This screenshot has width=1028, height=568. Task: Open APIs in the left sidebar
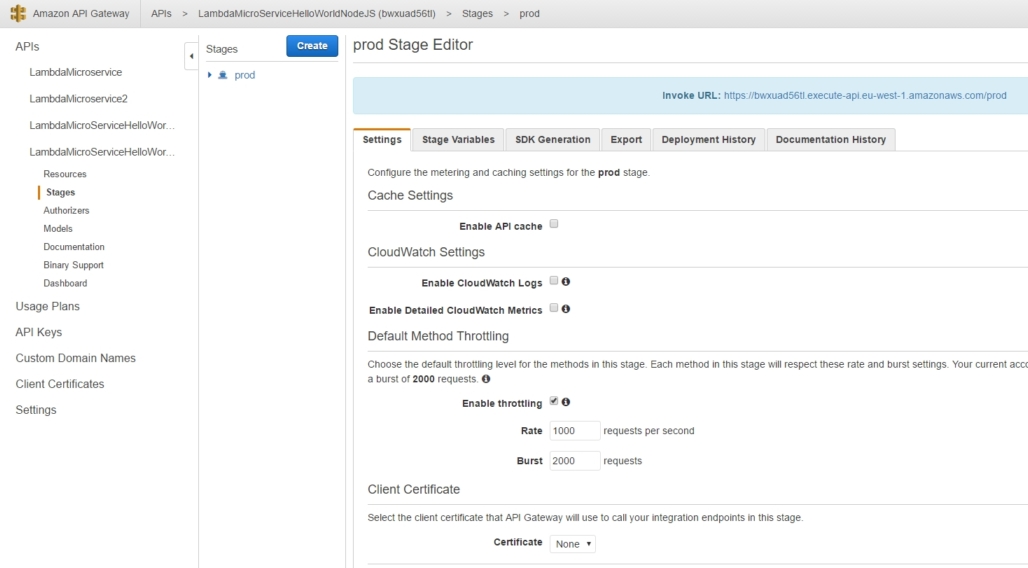(x=28, y=47)
